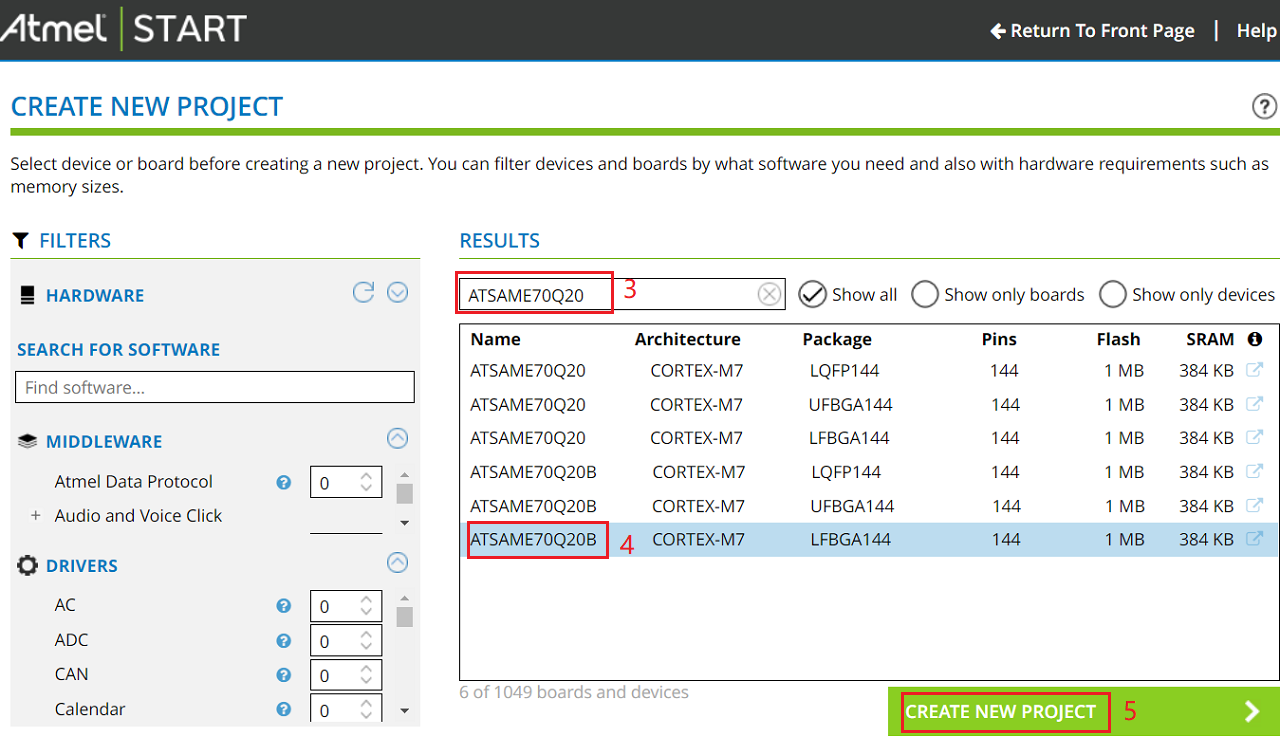Click the Find software search field
The width and height of the screenshot is (1280, 737).
pos(214,387)
